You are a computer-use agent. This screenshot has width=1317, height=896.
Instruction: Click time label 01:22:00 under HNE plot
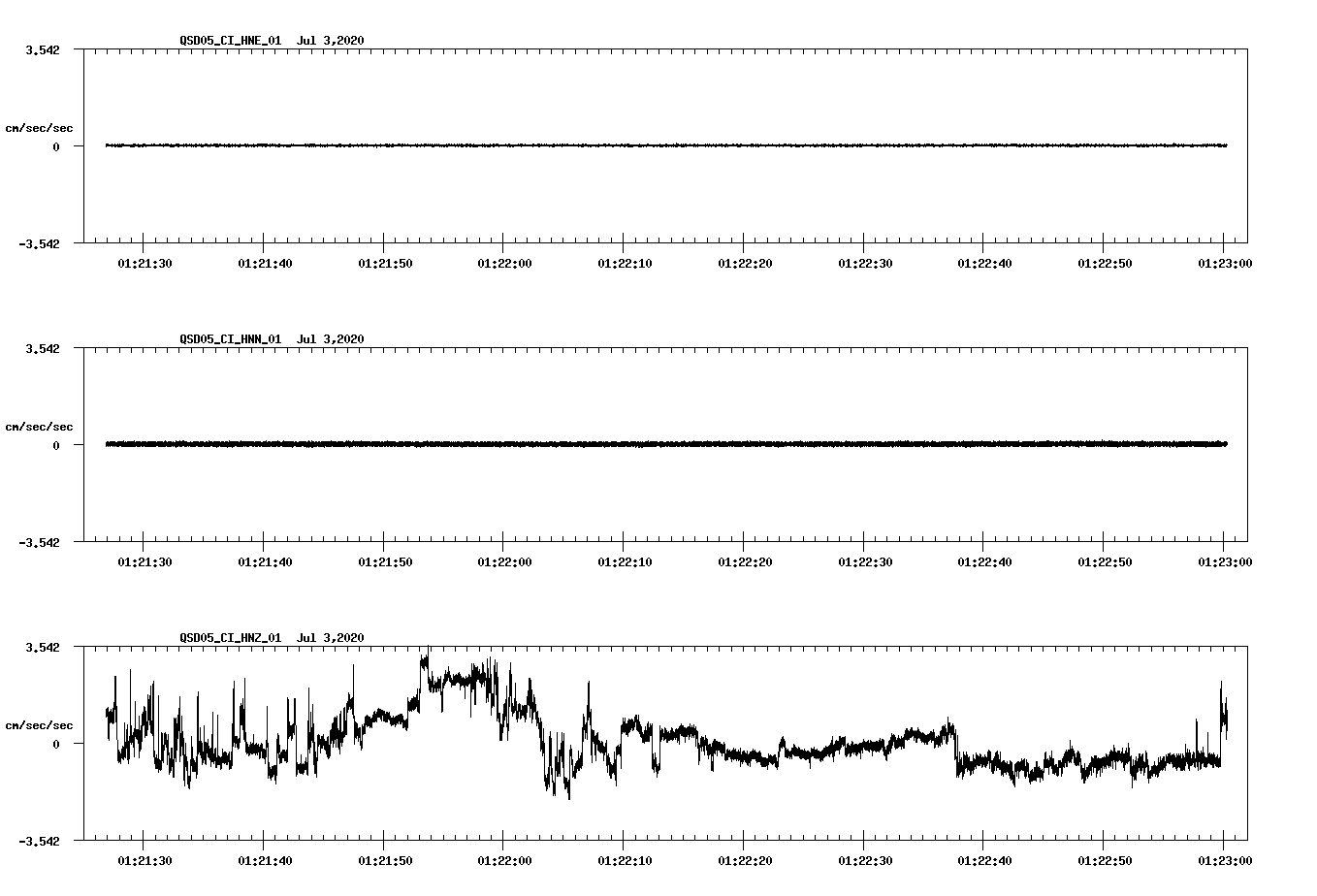504,263
